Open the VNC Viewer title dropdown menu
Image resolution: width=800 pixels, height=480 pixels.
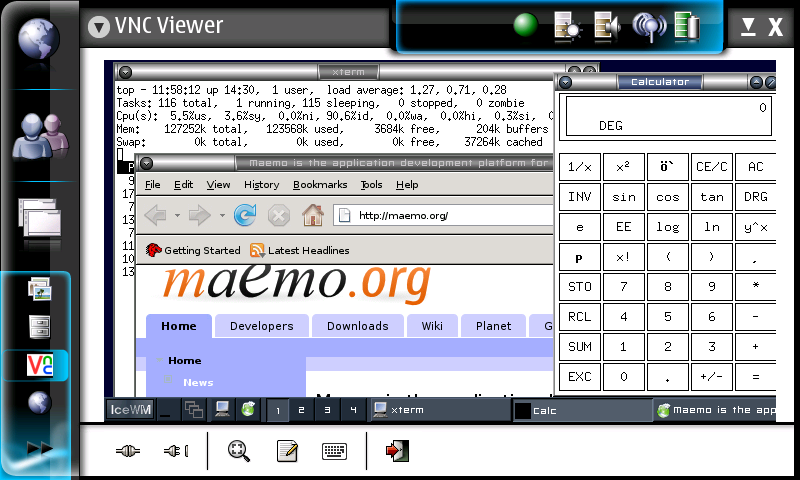(x=98, y=27)
